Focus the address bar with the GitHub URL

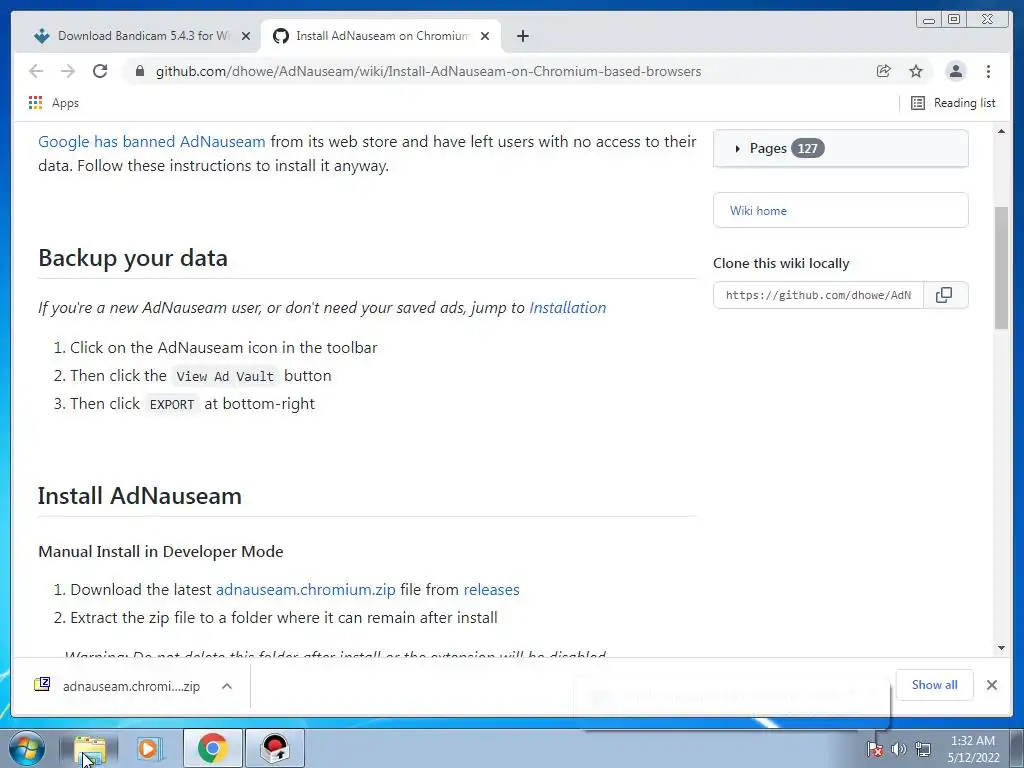pos(428,71)
